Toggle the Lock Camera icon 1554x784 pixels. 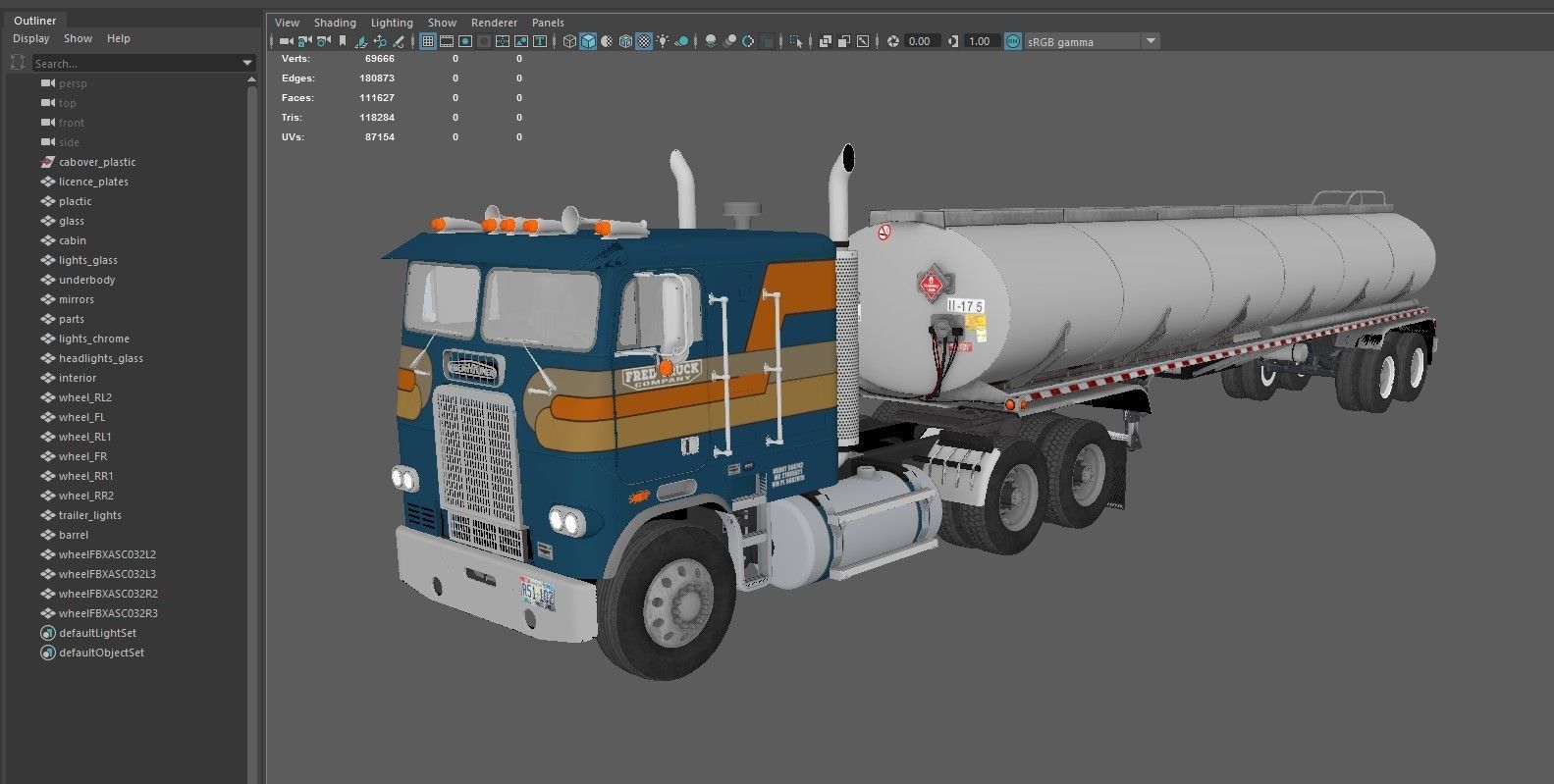click(304, 41)
